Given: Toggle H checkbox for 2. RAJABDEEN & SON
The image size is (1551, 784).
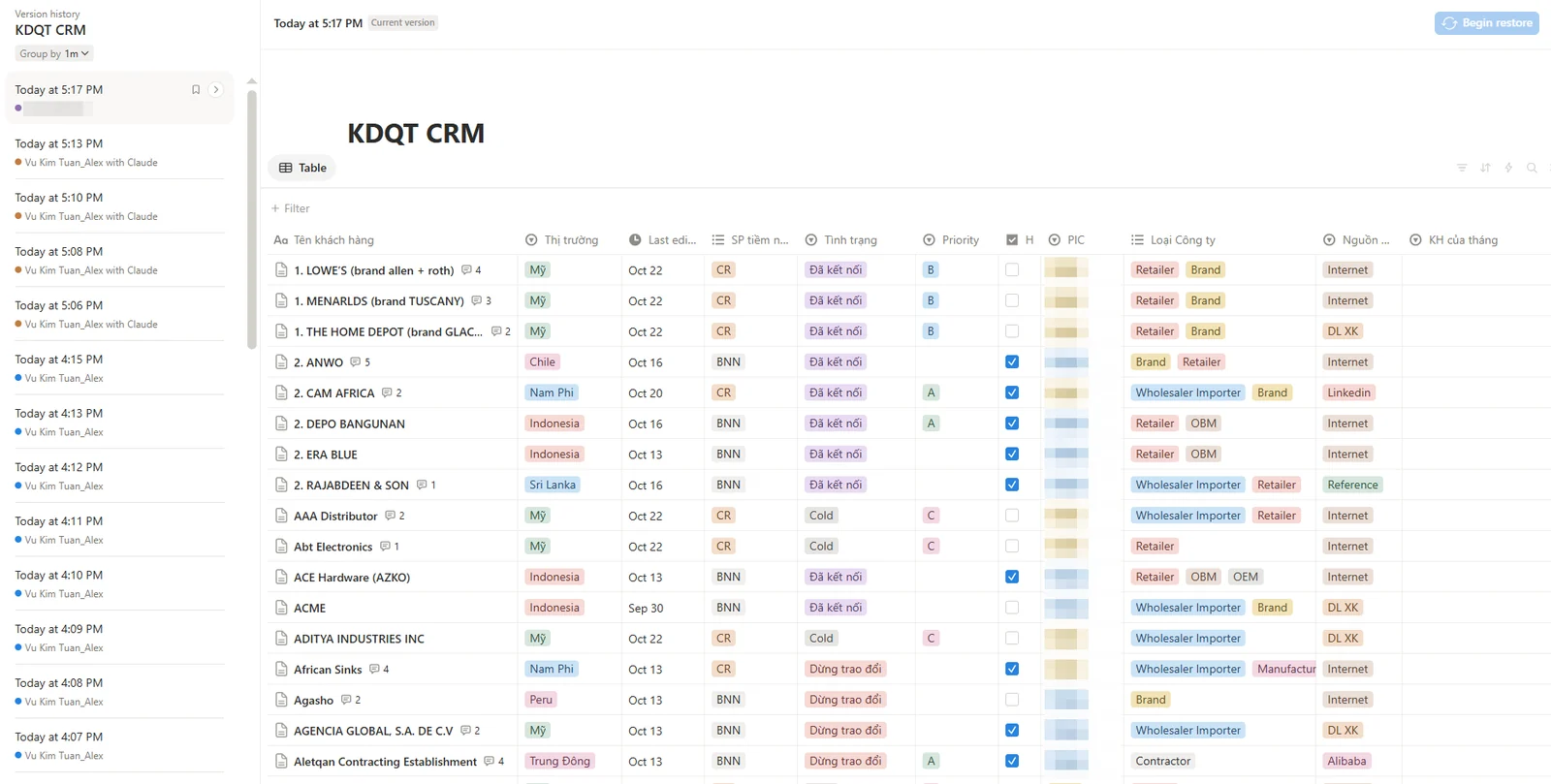Looking at the screenshot, I should coord(1012,486).
